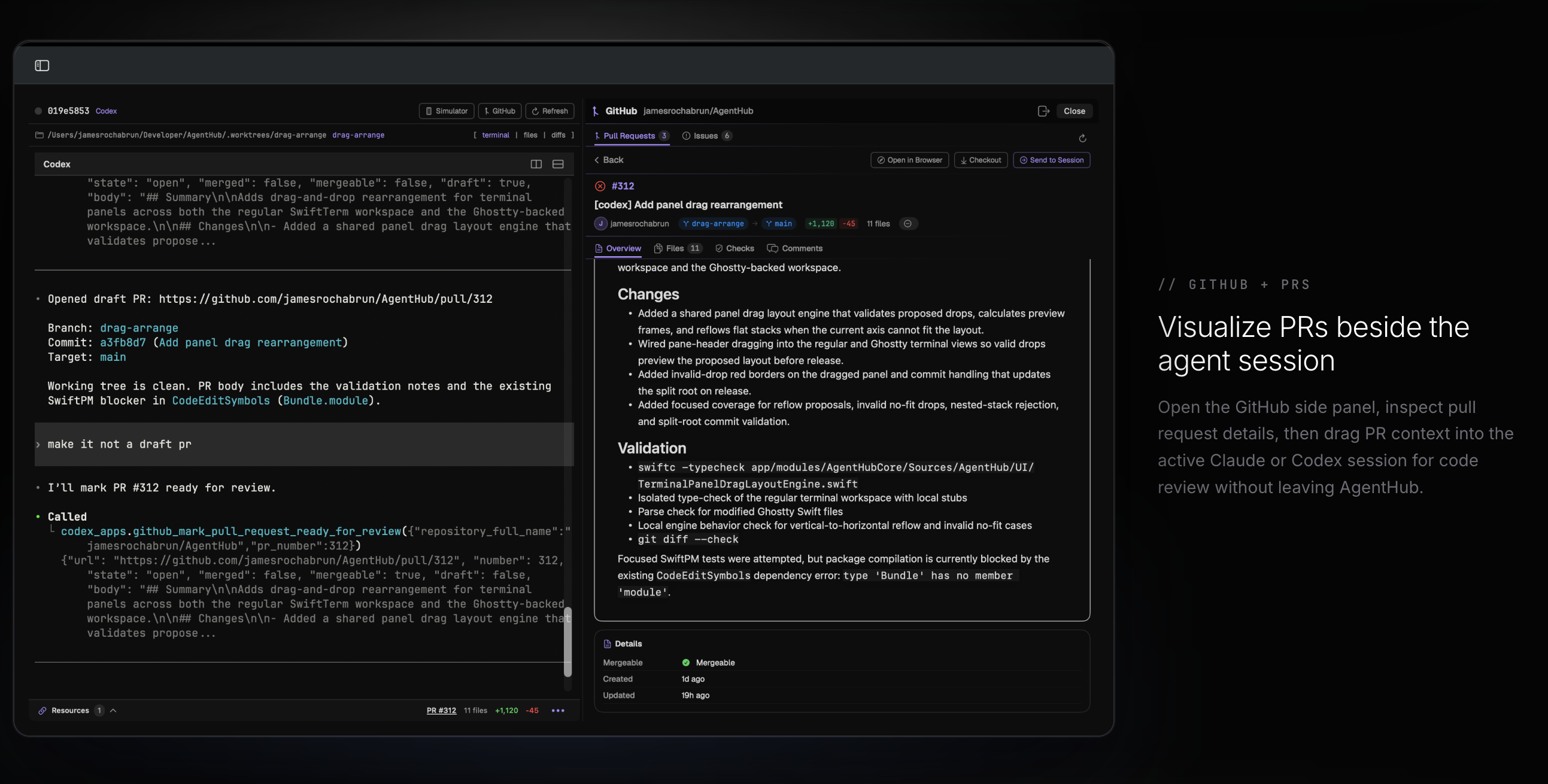Click the +1,120 additions badge in PR header
Screen dimensions: 1548x784
(x=821, y=223)
